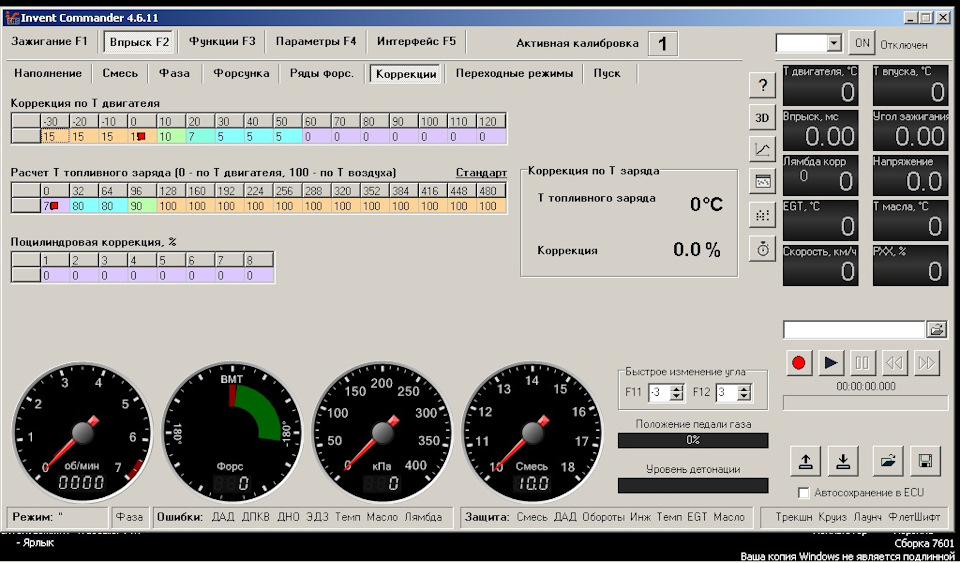Toggle the active calibration 1 button
960x563 pixels.
662,43
